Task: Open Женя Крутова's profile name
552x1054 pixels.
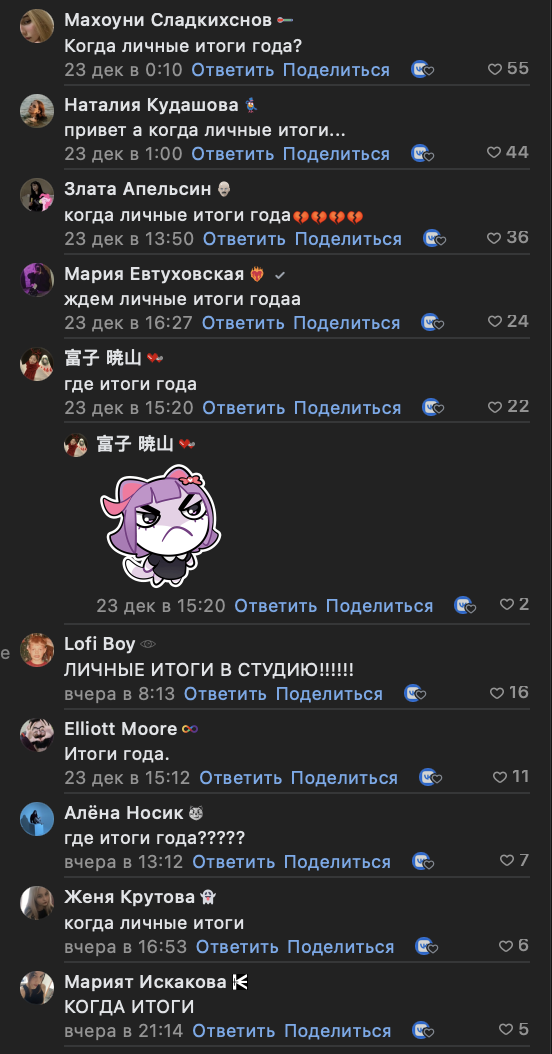Action: click(x=130, y=897)
